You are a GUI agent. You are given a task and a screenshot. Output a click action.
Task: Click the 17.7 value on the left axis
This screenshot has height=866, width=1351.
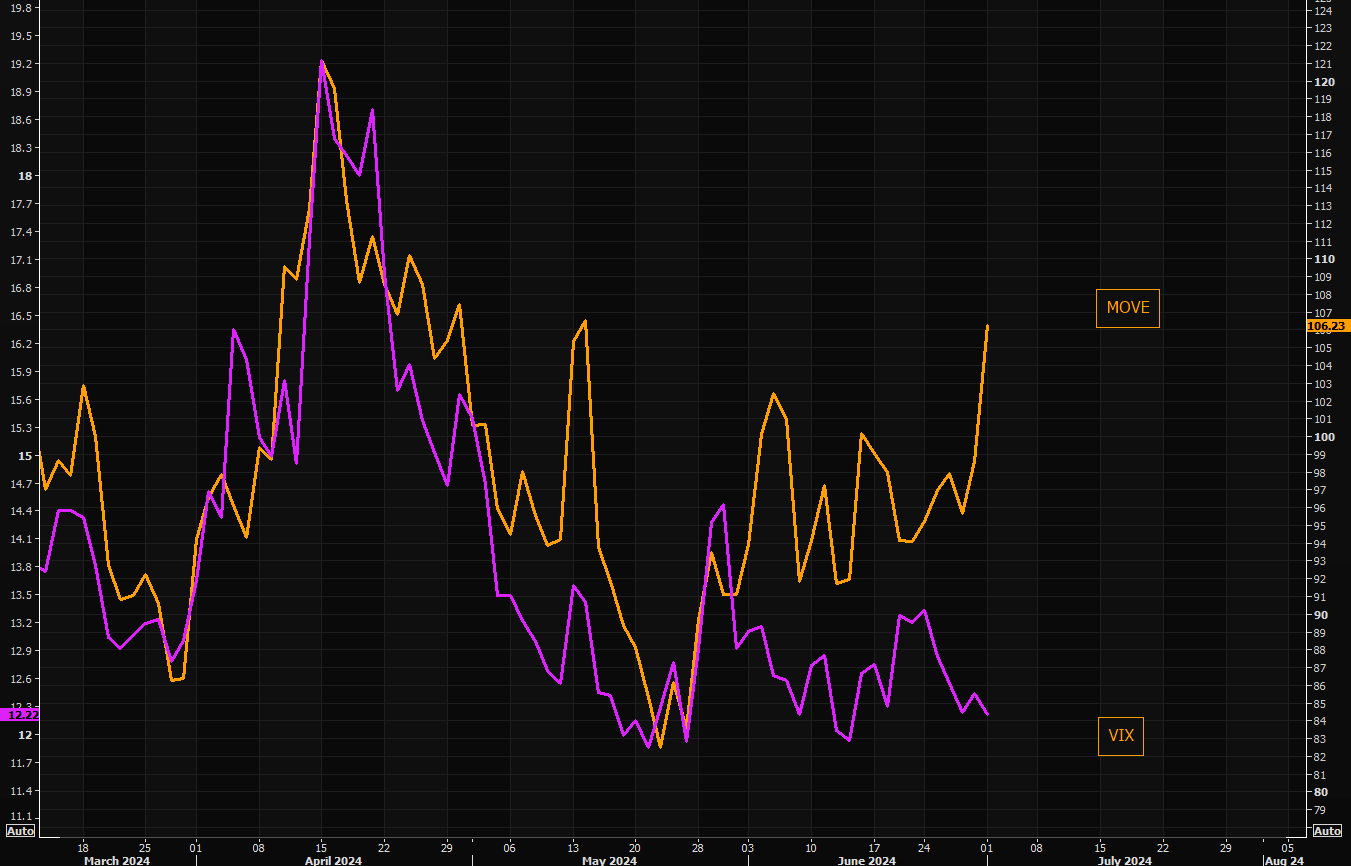point(20,204)
